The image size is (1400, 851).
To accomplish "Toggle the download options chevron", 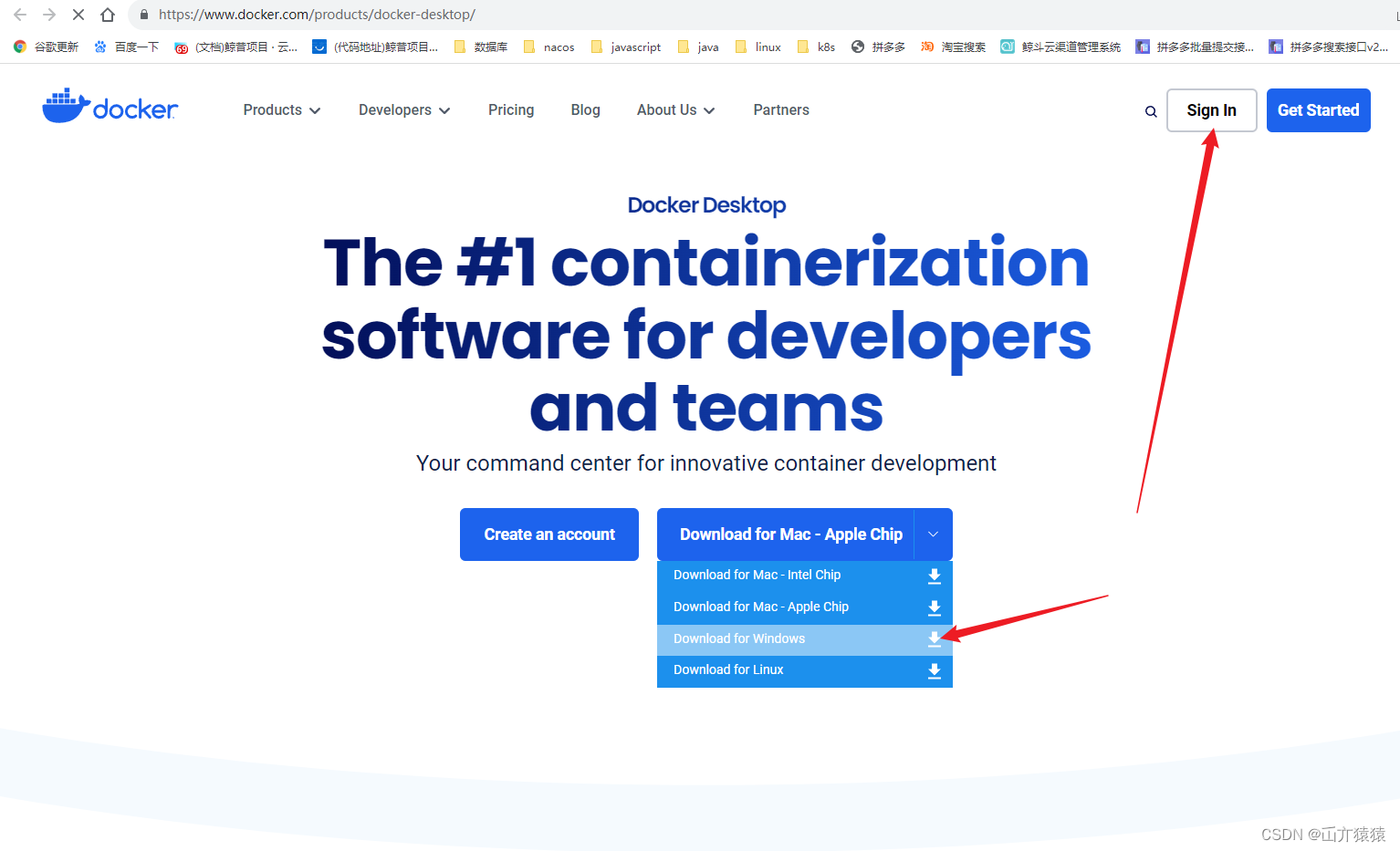I will (x=933, y=534).
